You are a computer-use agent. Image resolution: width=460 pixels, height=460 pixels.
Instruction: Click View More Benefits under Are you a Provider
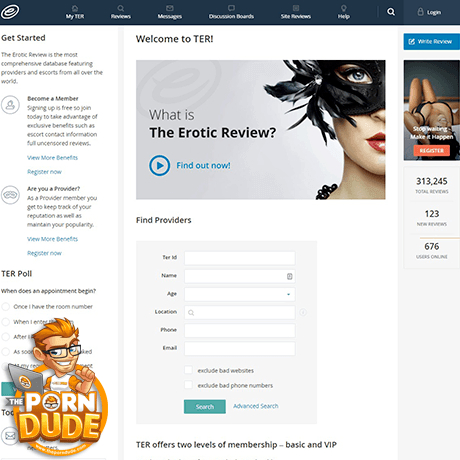click(x=52, y=239)
